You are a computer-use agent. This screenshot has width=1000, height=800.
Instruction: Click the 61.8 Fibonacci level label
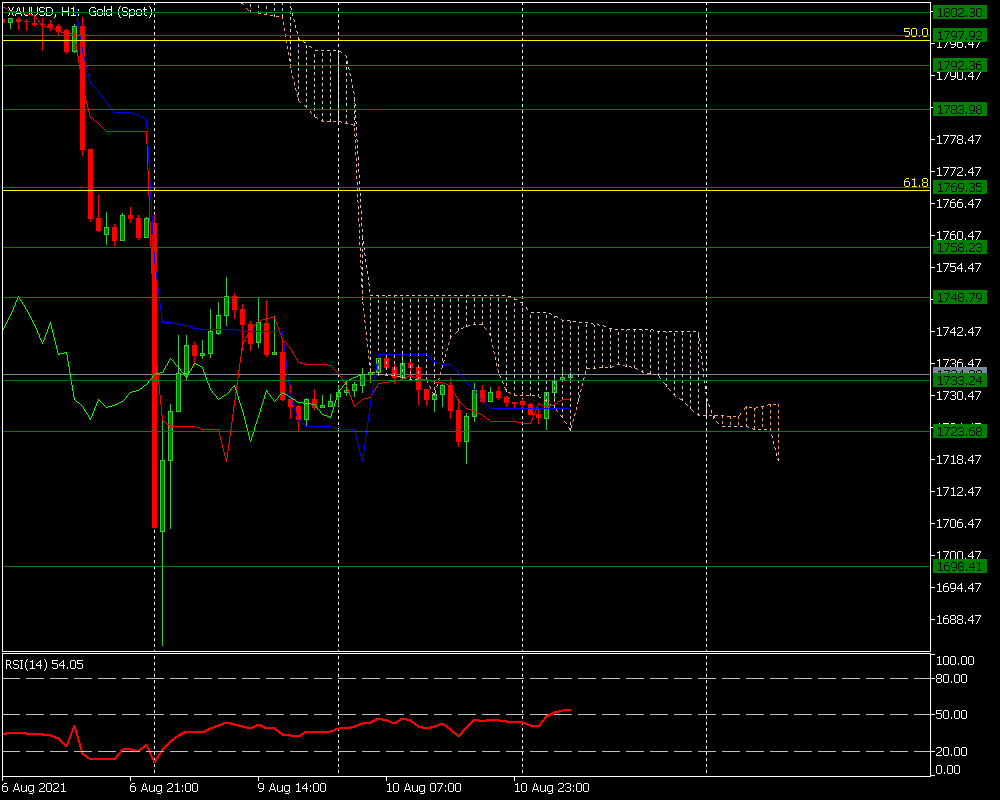(x=916, y=183)
